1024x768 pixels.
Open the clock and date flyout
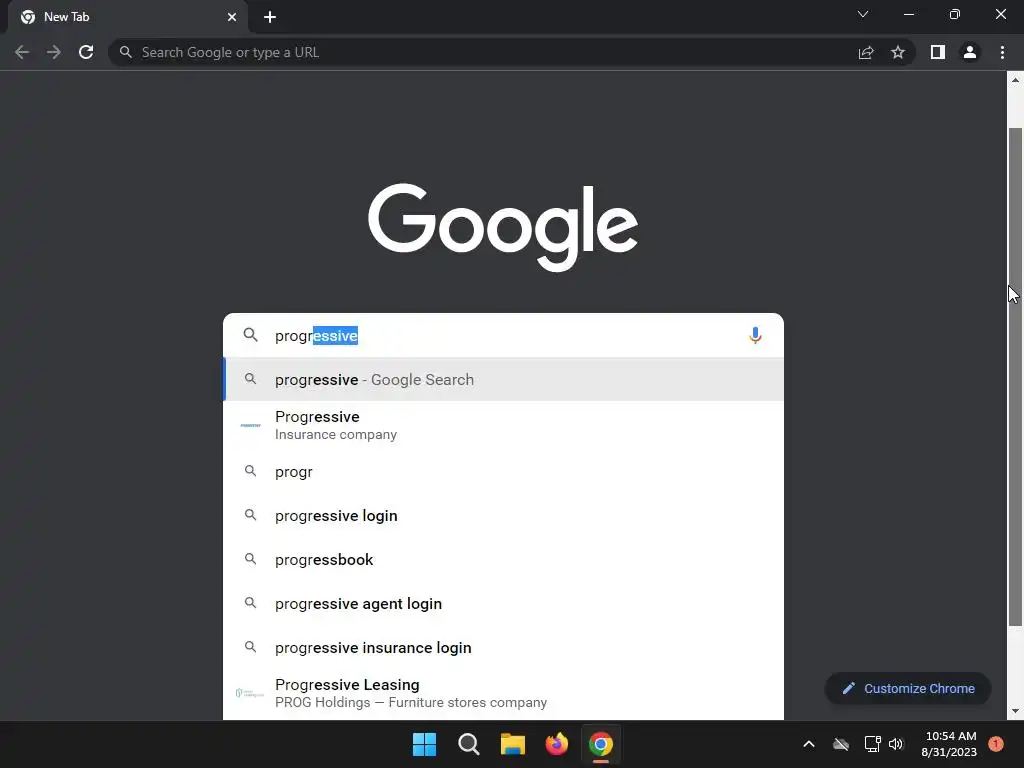click(x=949, y=744)
